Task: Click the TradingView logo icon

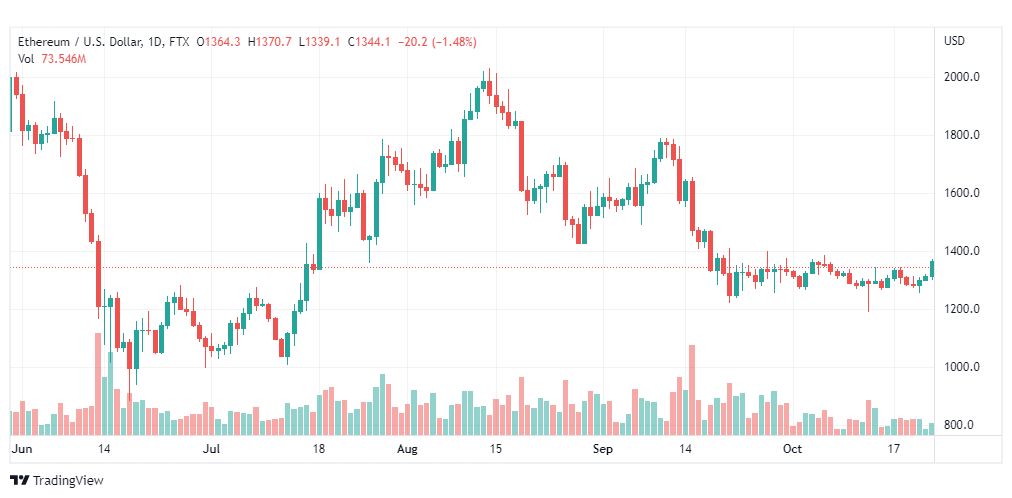Action: [20, 481]
